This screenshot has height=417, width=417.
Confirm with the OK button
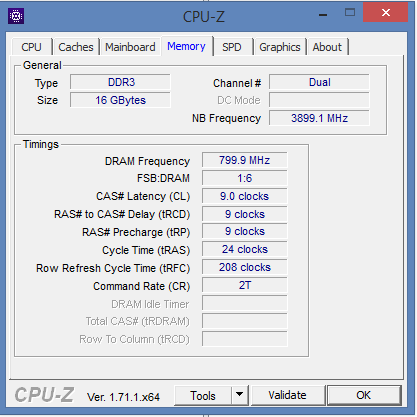pyautogui.click(x=364, y=396)
